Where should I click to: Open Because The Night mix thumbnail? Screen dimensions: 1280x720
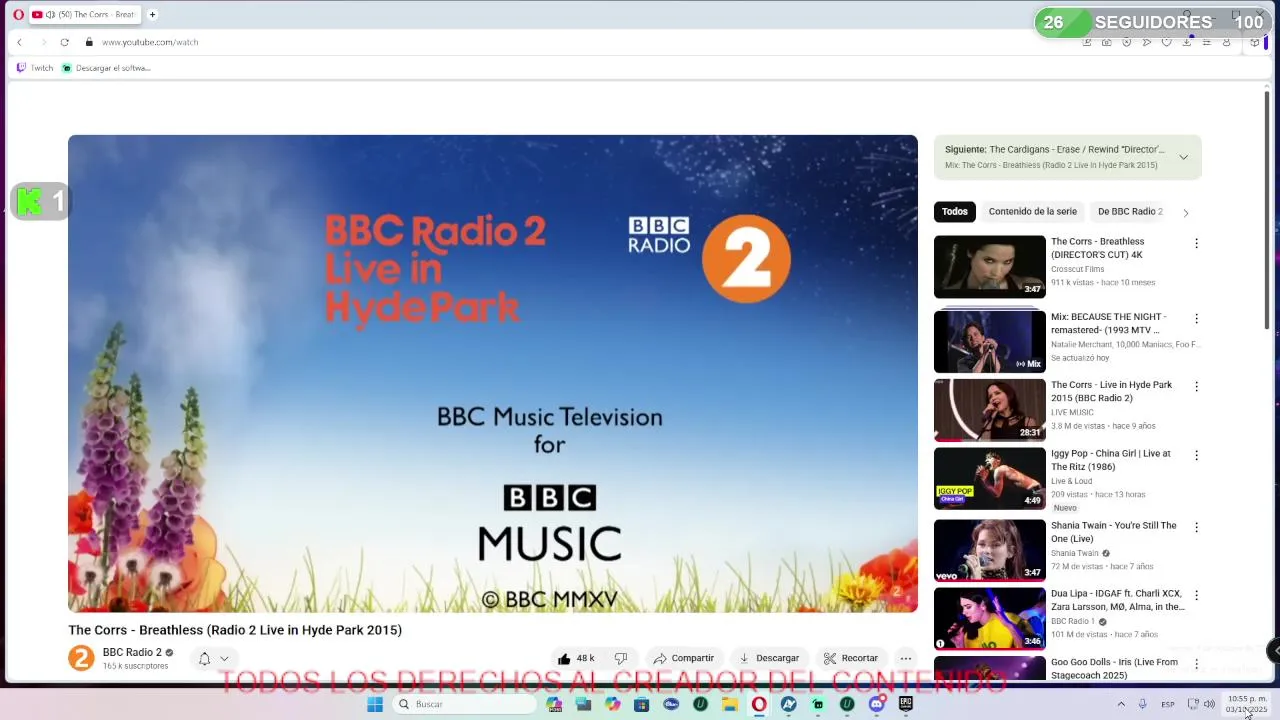tap(989, 342)
